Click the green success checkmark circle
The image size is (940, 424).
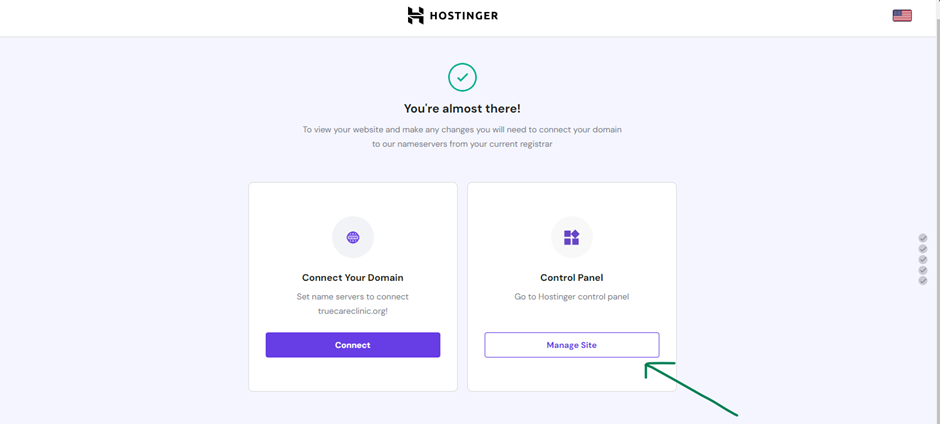click(462, 77)
